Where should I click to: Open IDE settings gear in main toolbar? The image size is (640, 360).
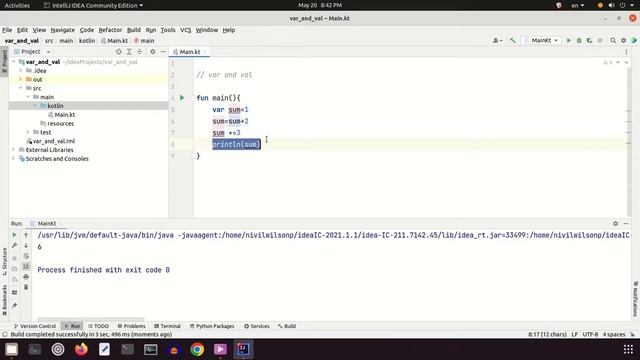tap(623, 40)
